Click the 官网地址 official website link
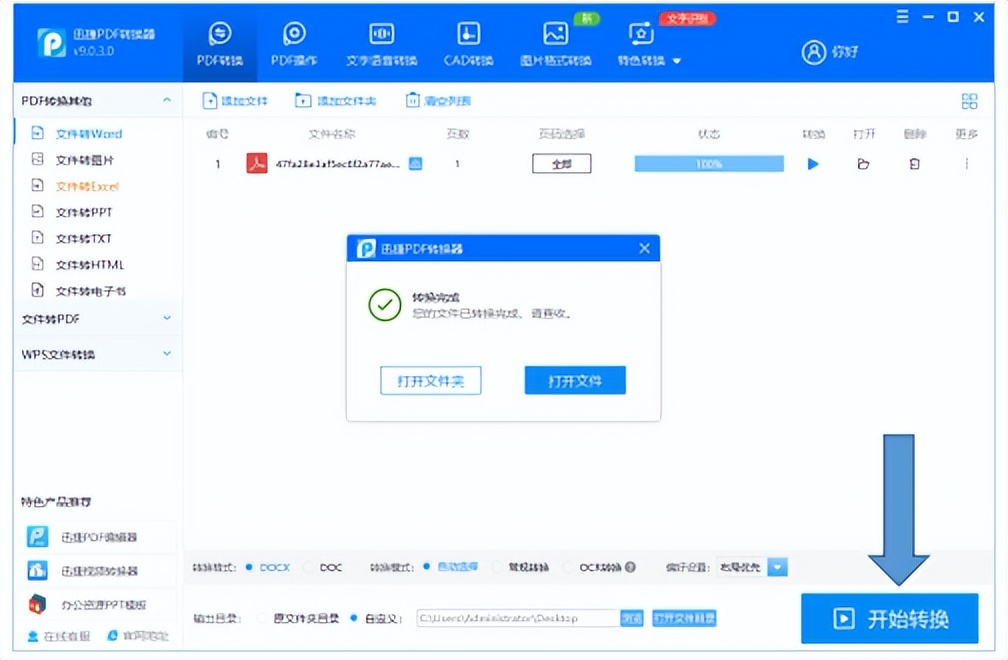The height and width of the screenshot is (660, 1008). 138,636
